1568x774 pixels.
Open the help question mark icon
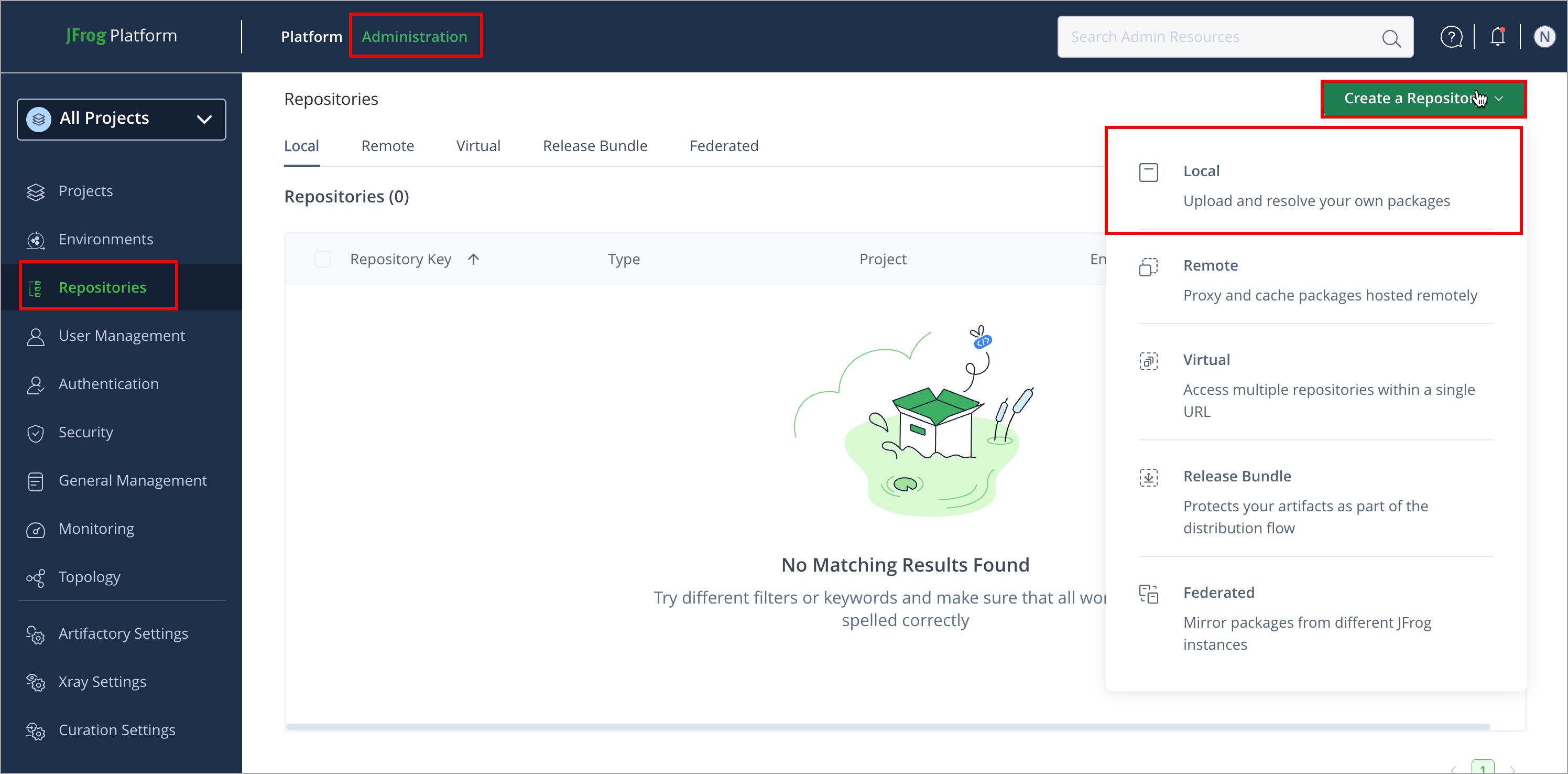(x=1452, y=37)
